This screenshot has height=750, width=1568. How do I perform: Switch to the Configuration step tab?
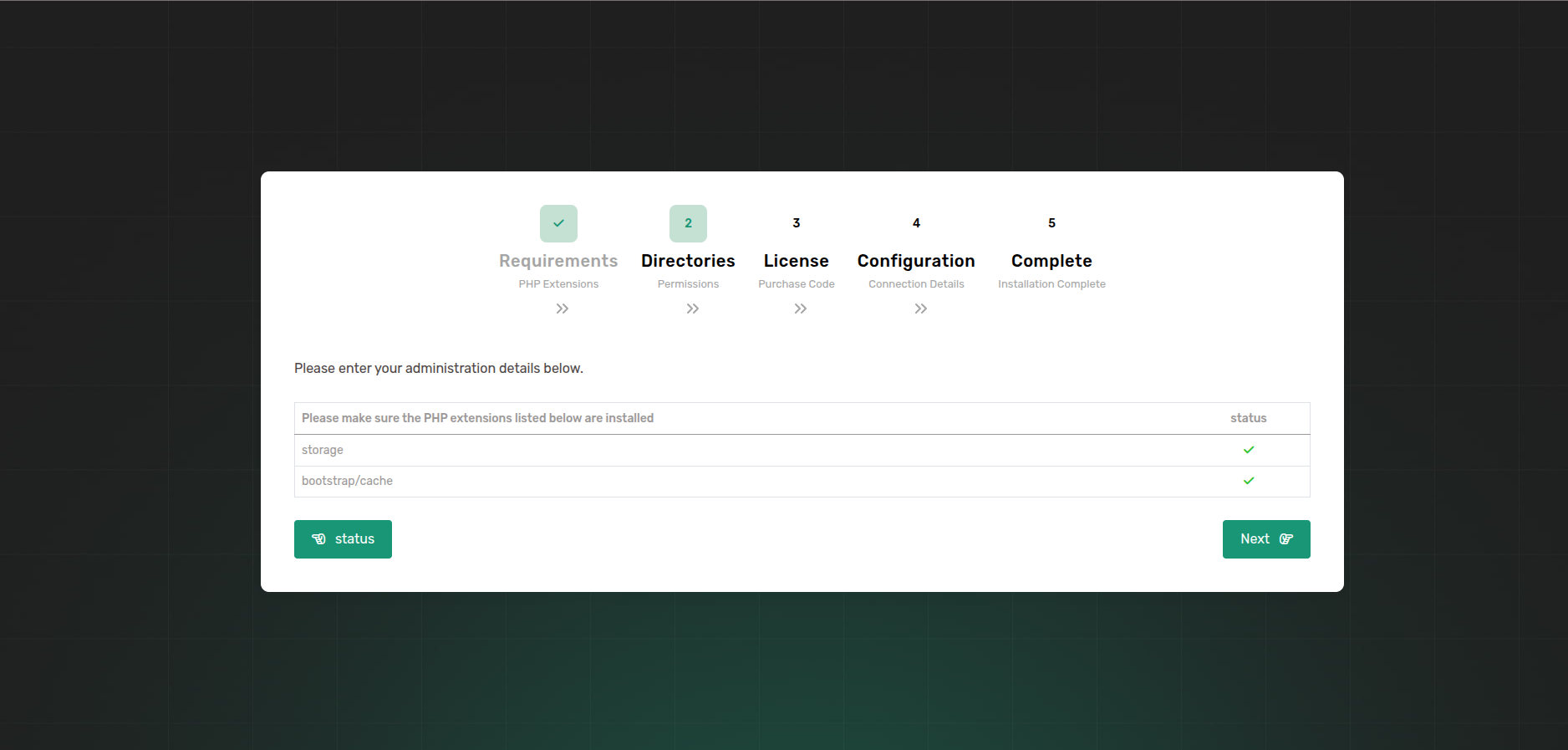(x=916, y=261)
